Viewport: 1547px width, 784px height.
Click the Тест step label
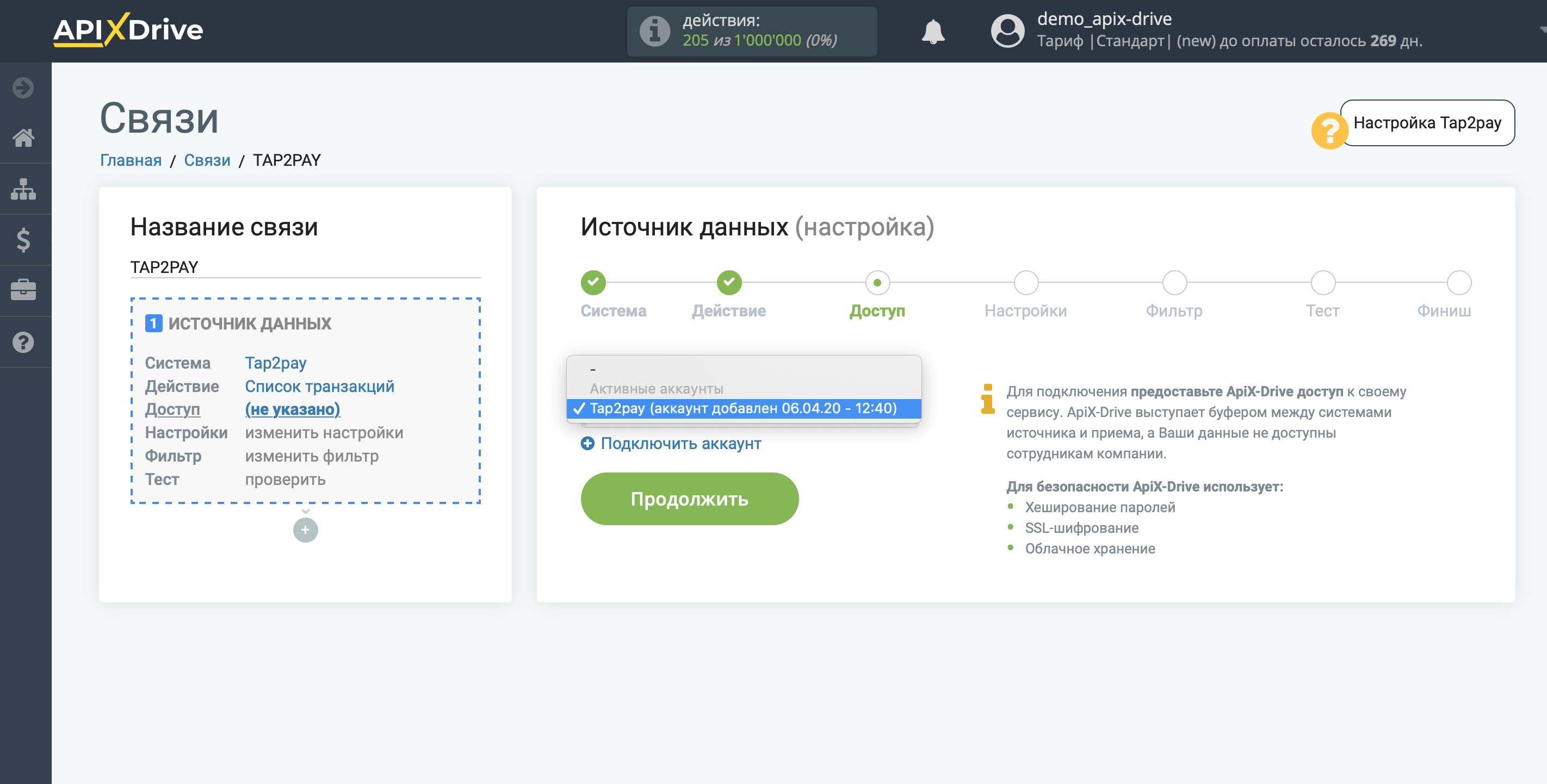pyautogui.click(x=1322, y=311)
